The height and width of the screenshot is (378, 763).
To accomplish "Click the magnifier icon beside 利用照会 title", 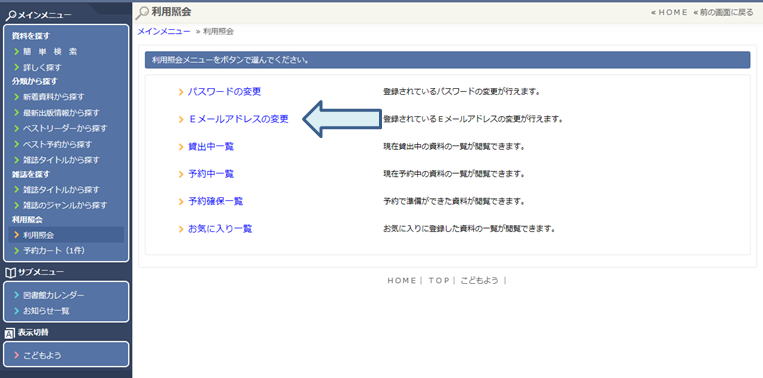I will (x=142, y=13).
